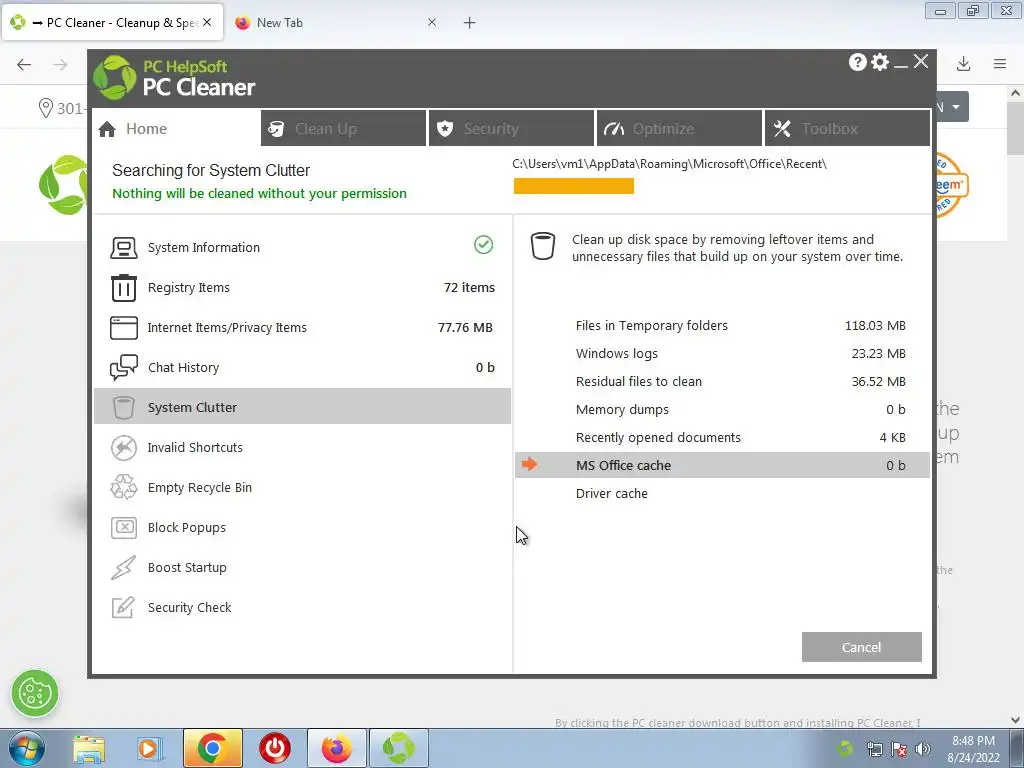Click the scanned path text C:\Users\vm1
Image resolution: width=1024 pixels, height=768 pixels.
click(669, 164)
